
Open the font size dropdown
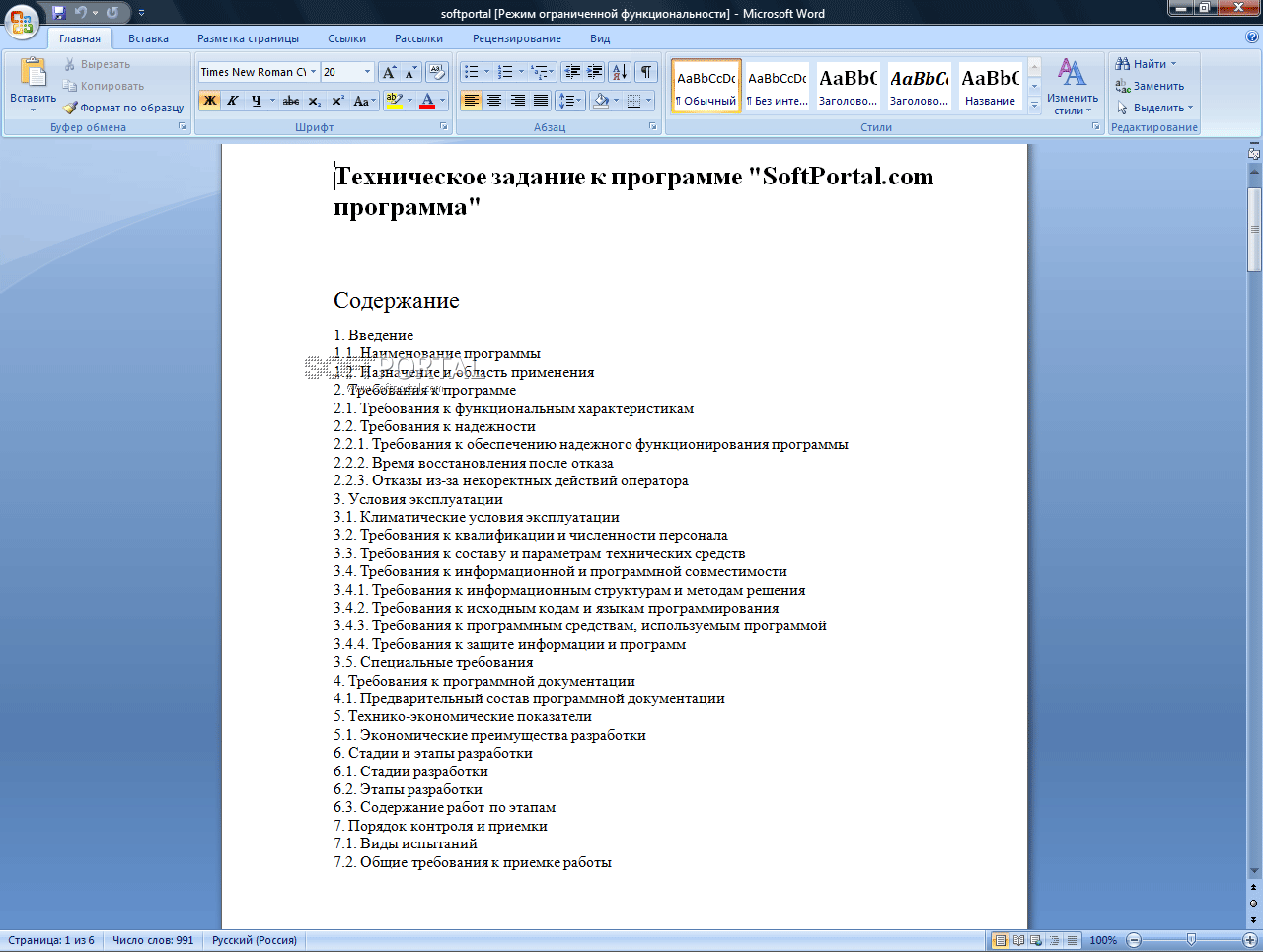(368, 72)
